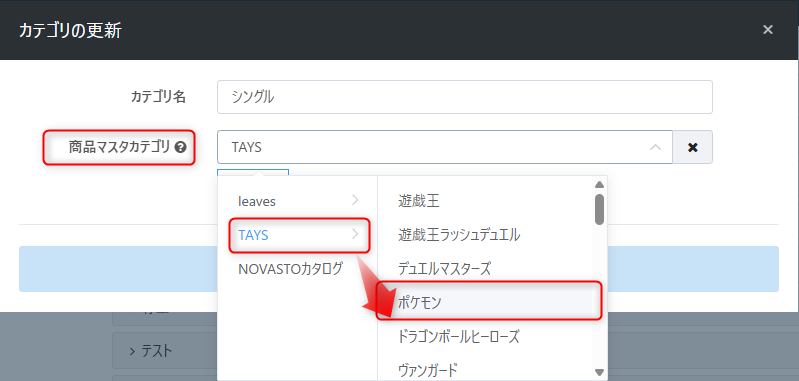Click the submenu scrollbar up arrow

(599, 184)
